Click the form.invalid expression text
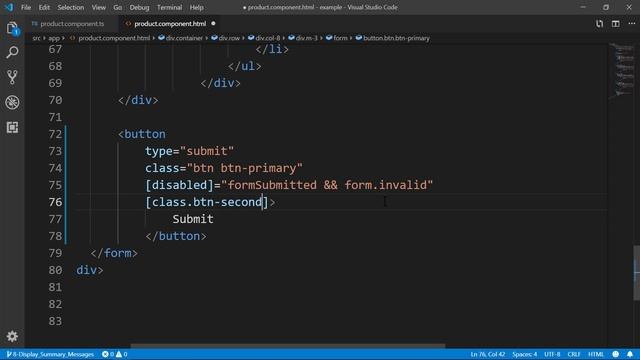 coord(385,185)
